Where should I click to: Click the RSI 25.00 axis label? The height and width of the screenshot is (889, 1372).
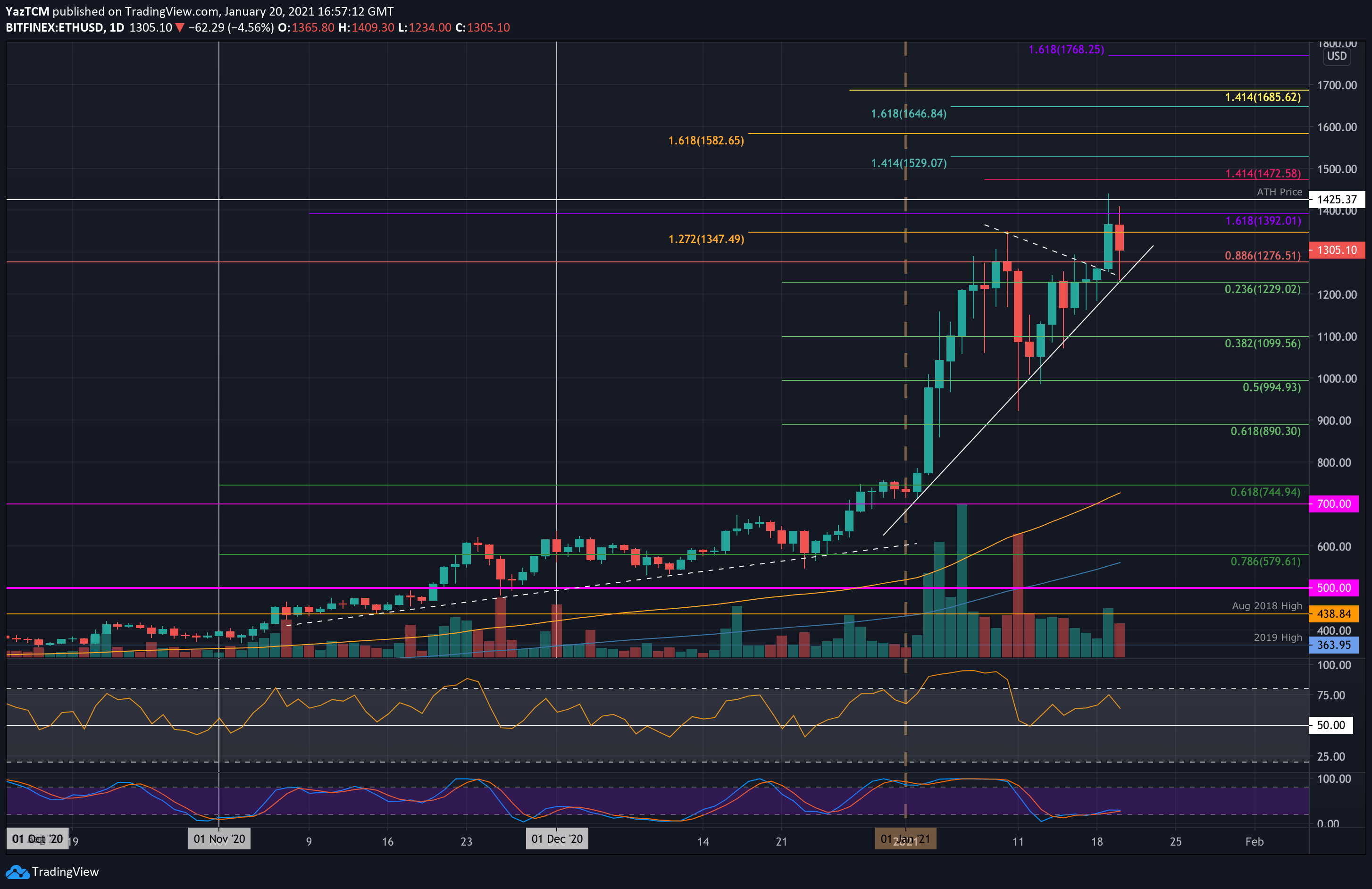click(x=1331, y=756)
